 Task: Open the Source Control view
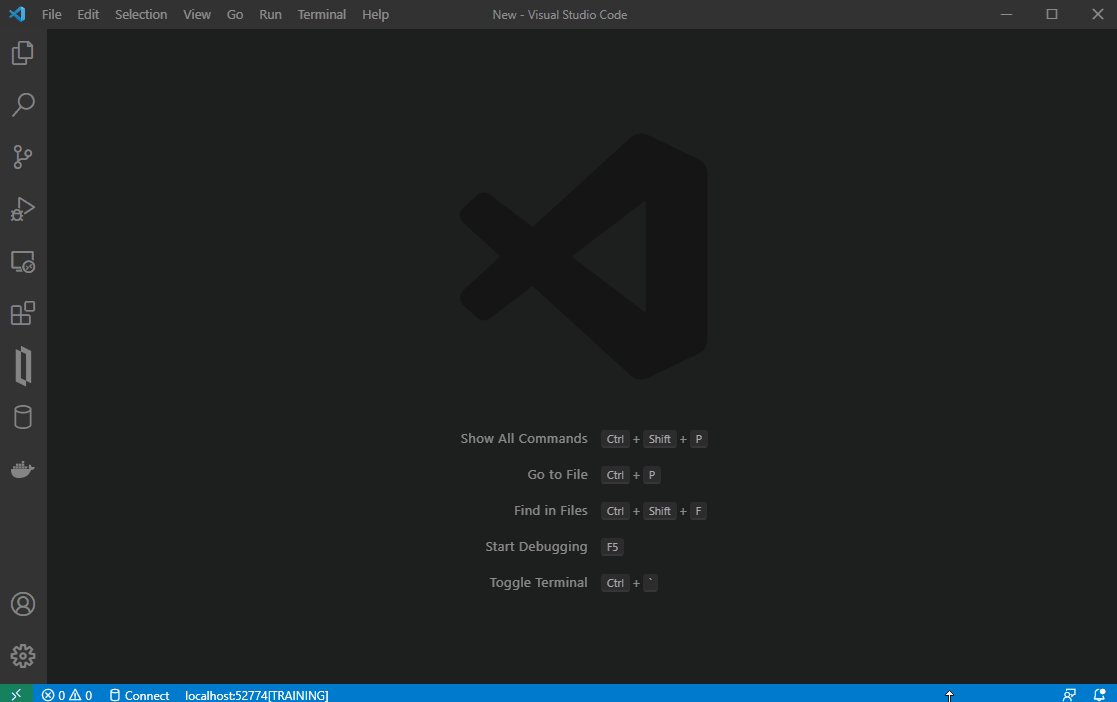[x=22, y=157]
